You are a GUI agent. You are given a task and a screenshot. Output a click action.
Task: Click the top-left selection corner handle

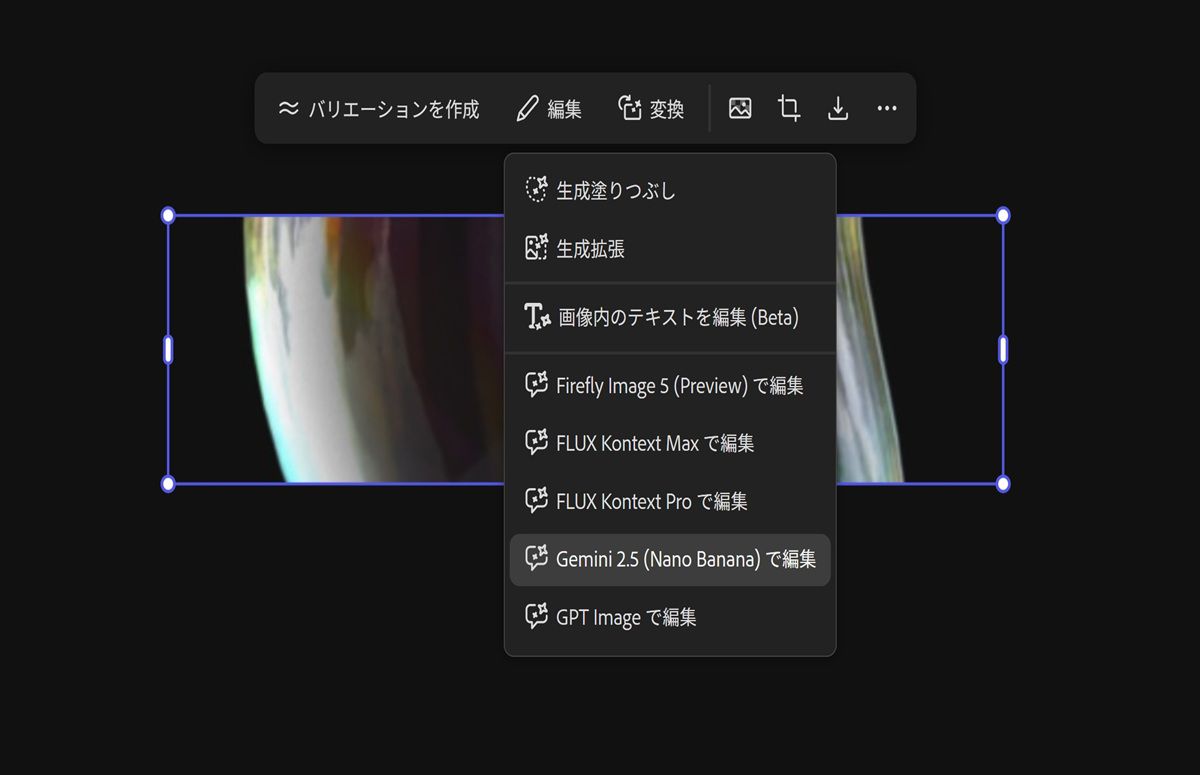tap(168, 215)
